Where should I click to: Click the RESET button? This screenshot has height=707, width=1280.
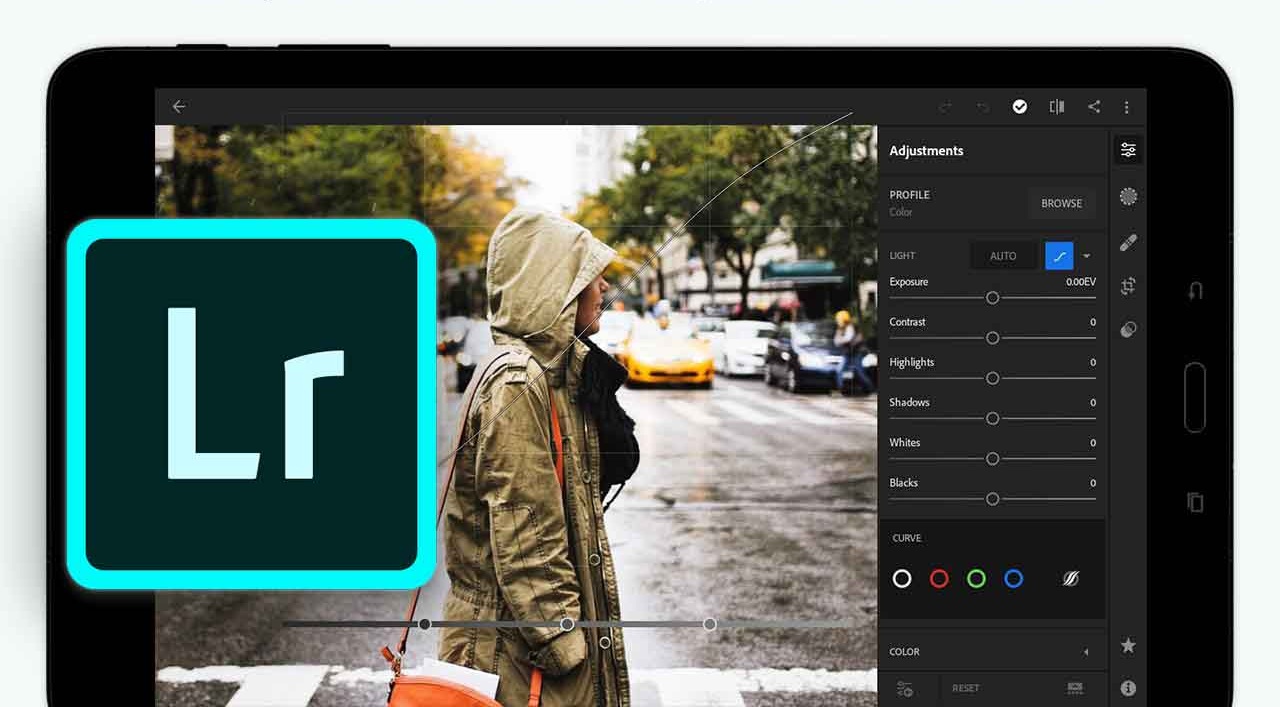pos(966,688)
